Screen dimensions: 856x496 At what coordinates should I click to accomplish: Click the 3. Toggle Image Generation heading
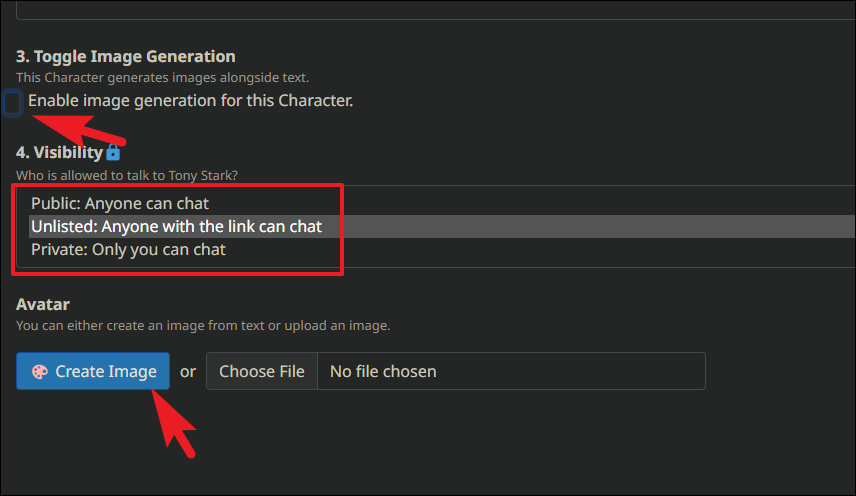[x=126, y=56]
